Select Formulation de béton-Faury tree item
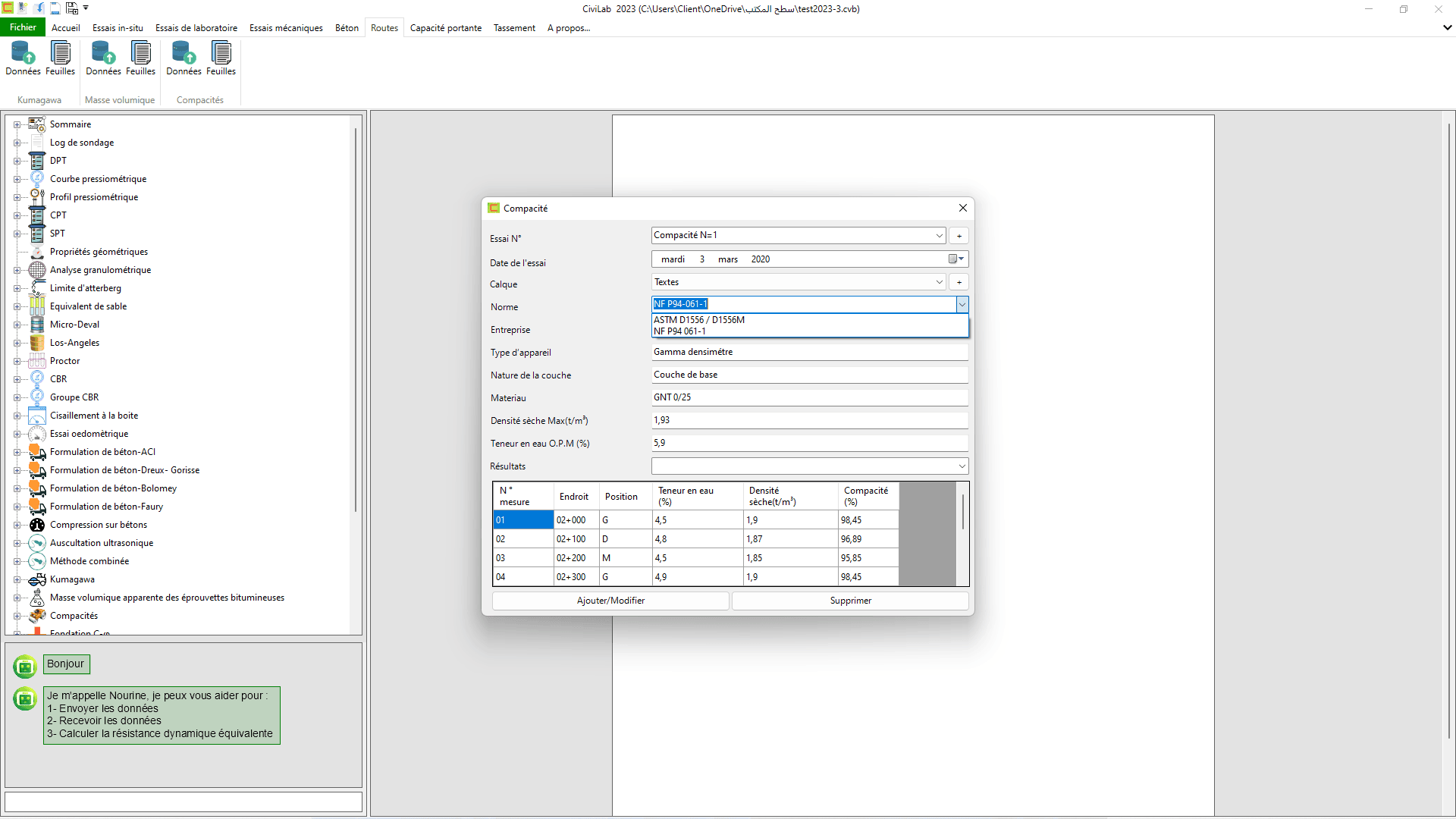 pos(106,507)
